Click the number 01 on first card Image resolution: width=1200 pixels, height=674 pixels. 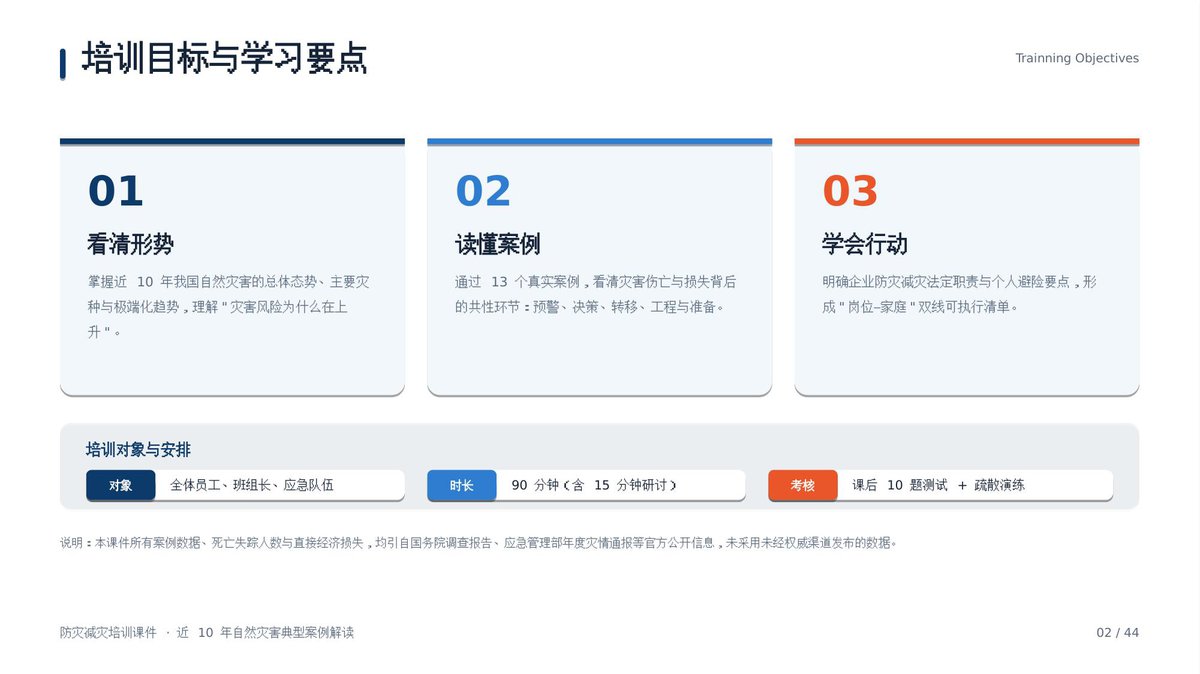pyautogui.click(x=116, y=191)
